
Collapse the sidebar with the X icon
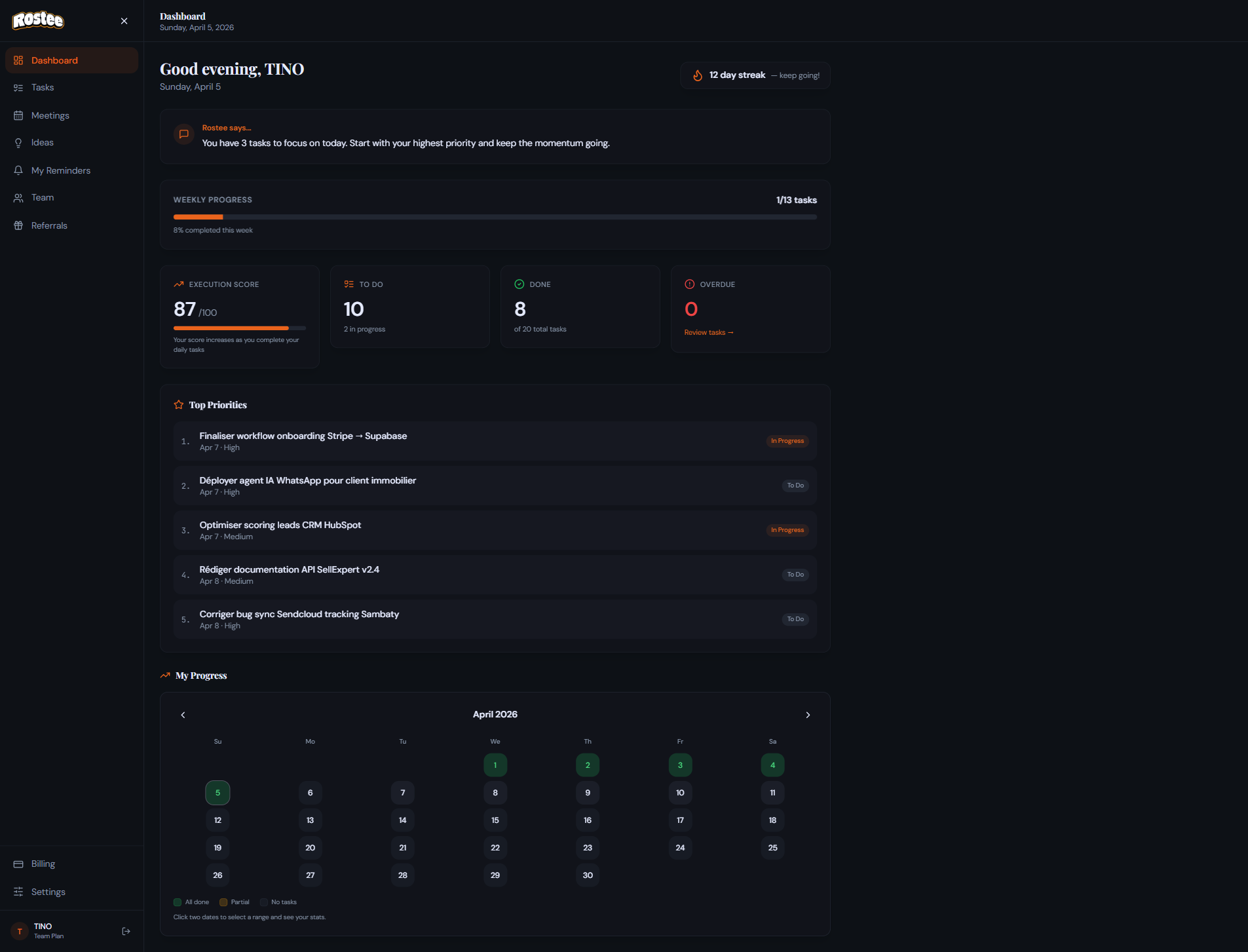tap(124, 21)
